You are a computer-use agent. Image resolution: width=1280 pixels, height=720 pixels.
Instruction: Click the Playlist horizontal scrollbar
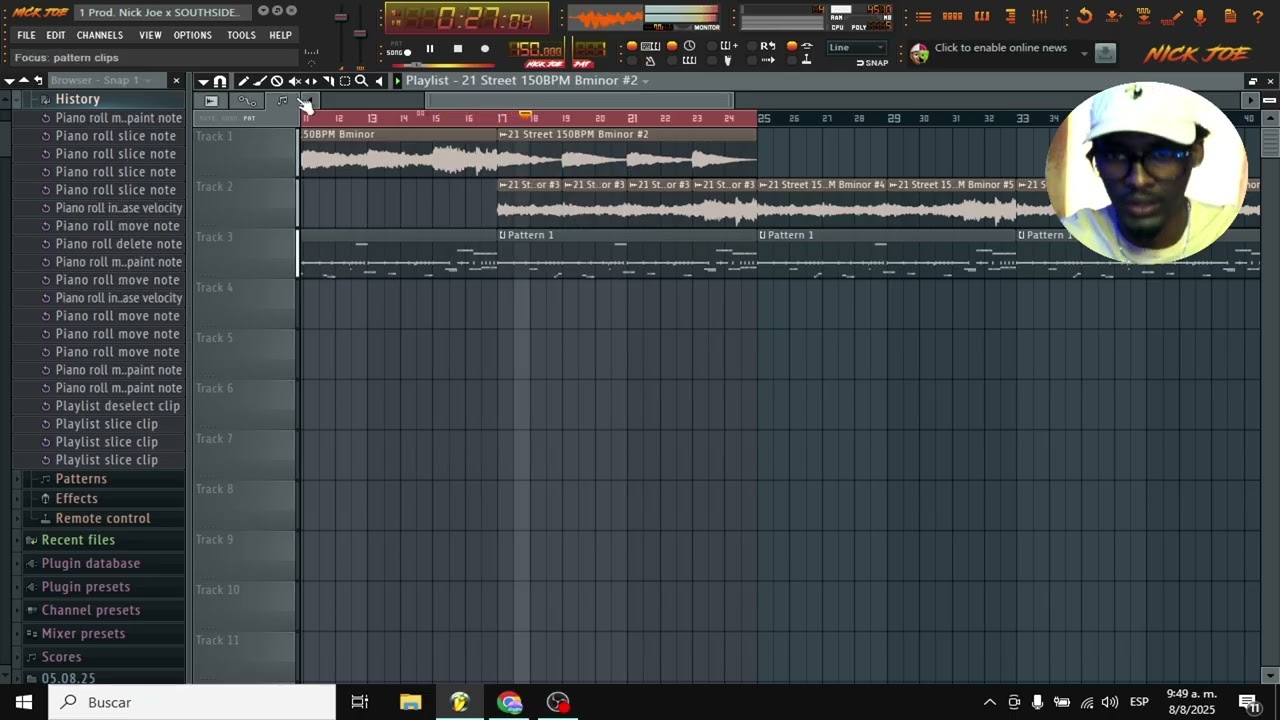coord(580,100)
